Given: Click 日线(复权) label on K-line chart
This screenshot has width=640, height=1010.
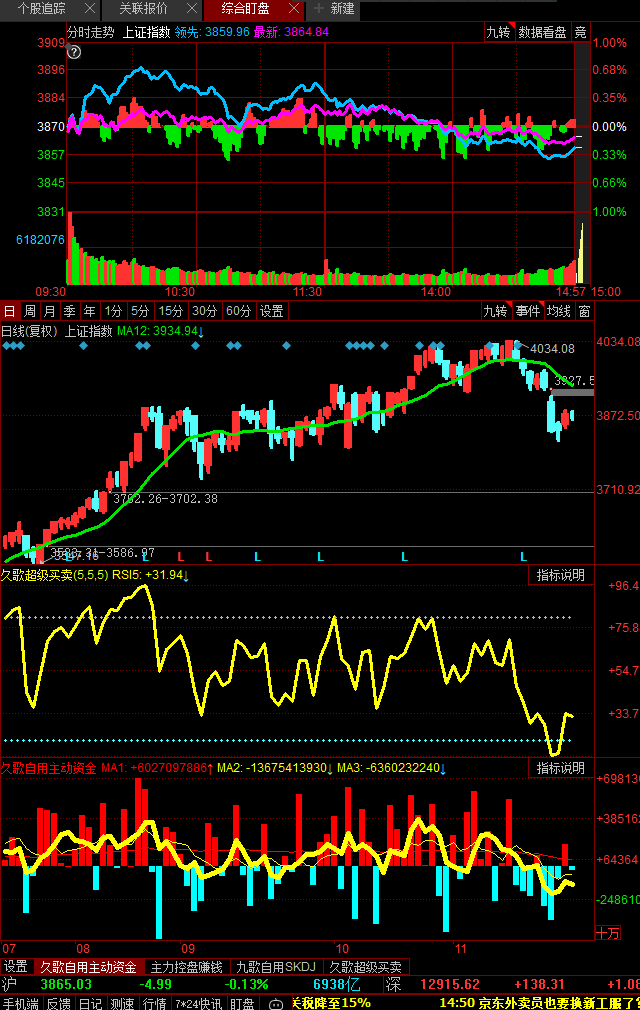Looking at the screenshot, I should tap(30, 331).
